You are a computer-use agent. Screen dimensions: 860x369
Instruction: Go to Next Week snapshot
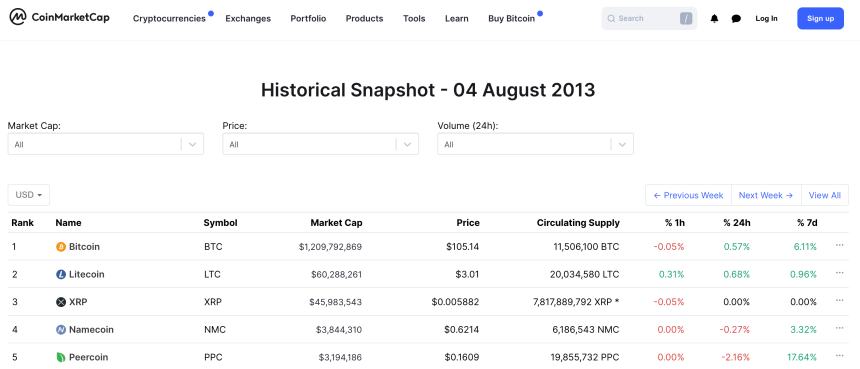point(766,195)
